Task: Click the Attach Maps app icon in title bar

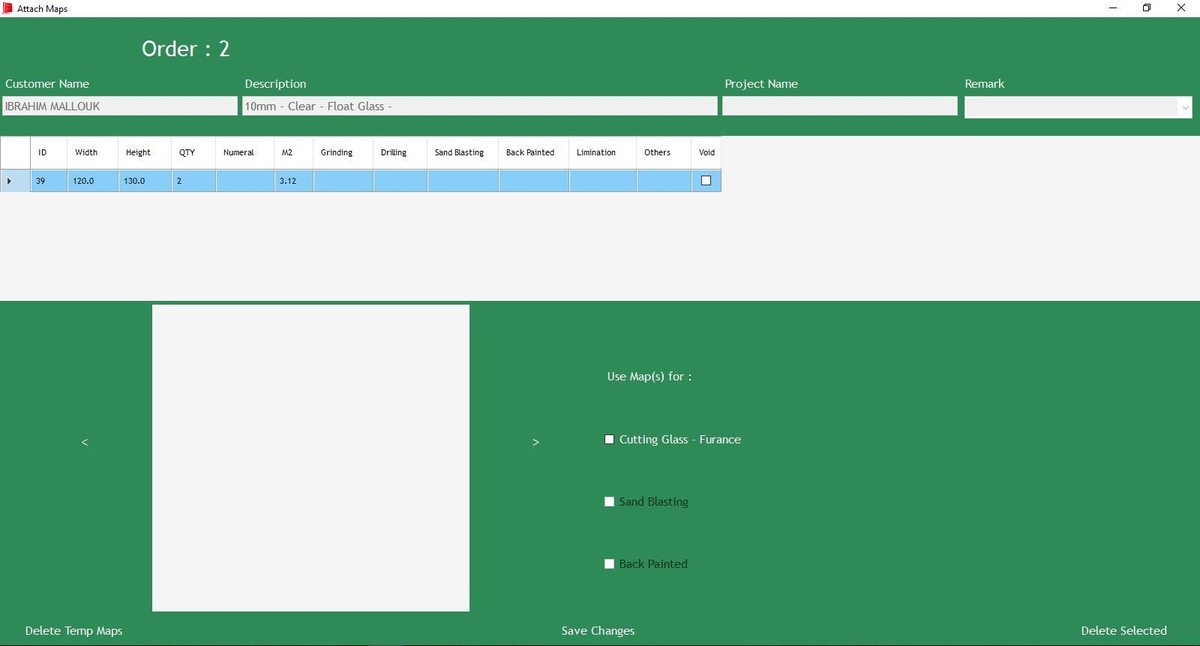Action: coord(8,8)
